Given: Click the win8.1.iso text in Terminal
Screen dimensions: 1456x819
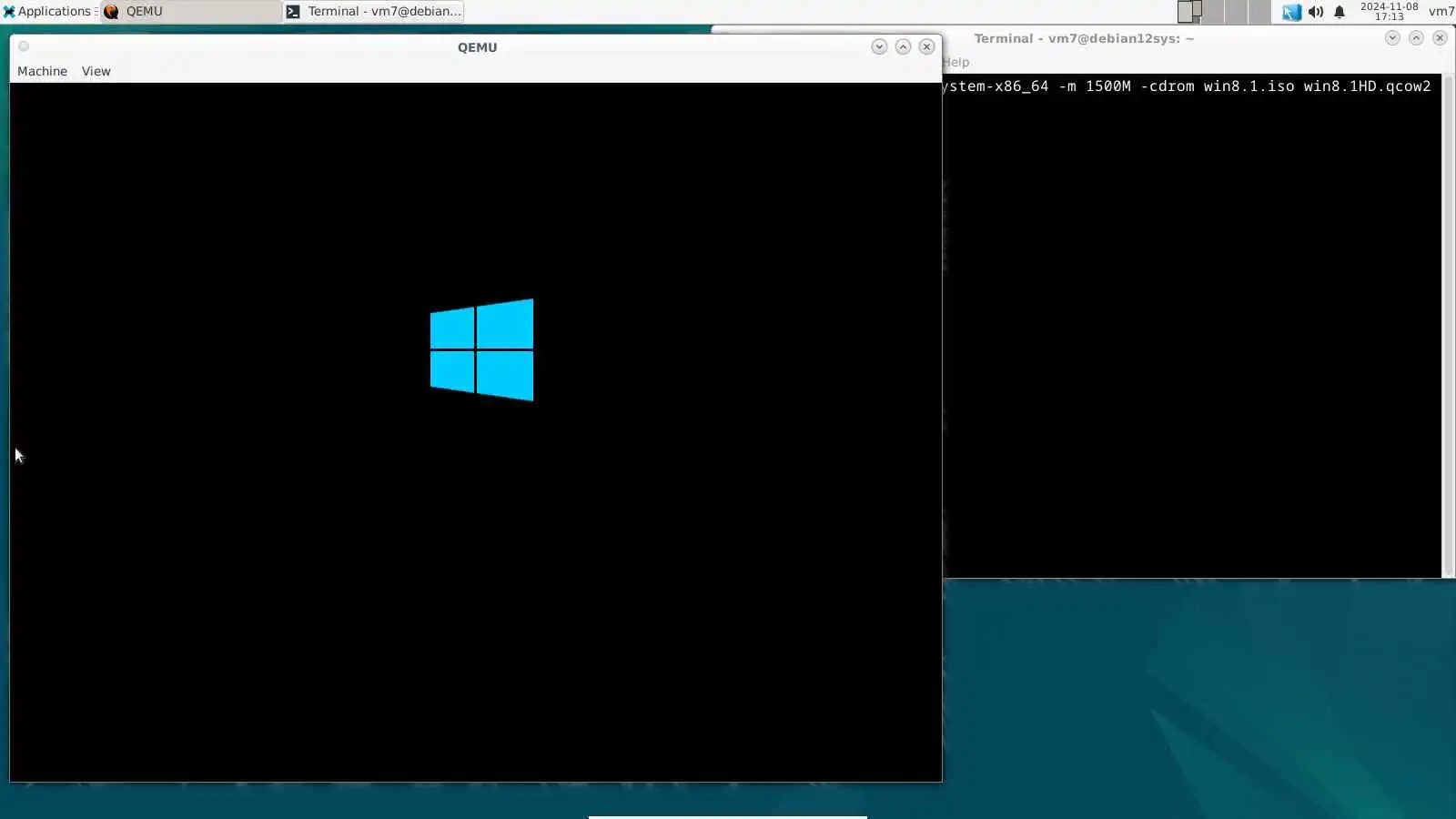Looking at the screenshot, I should pos(1249,86).
